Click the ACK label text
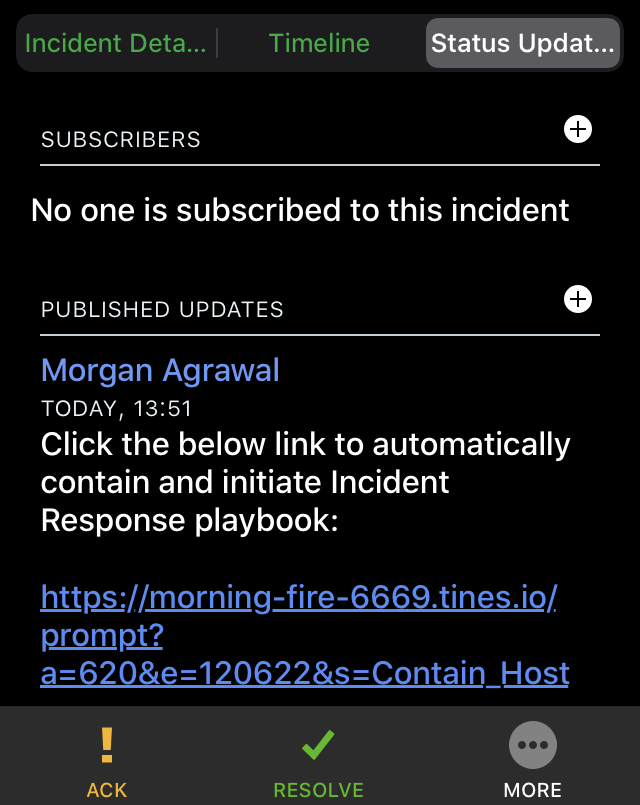640x805 pixels. (107, 790)
